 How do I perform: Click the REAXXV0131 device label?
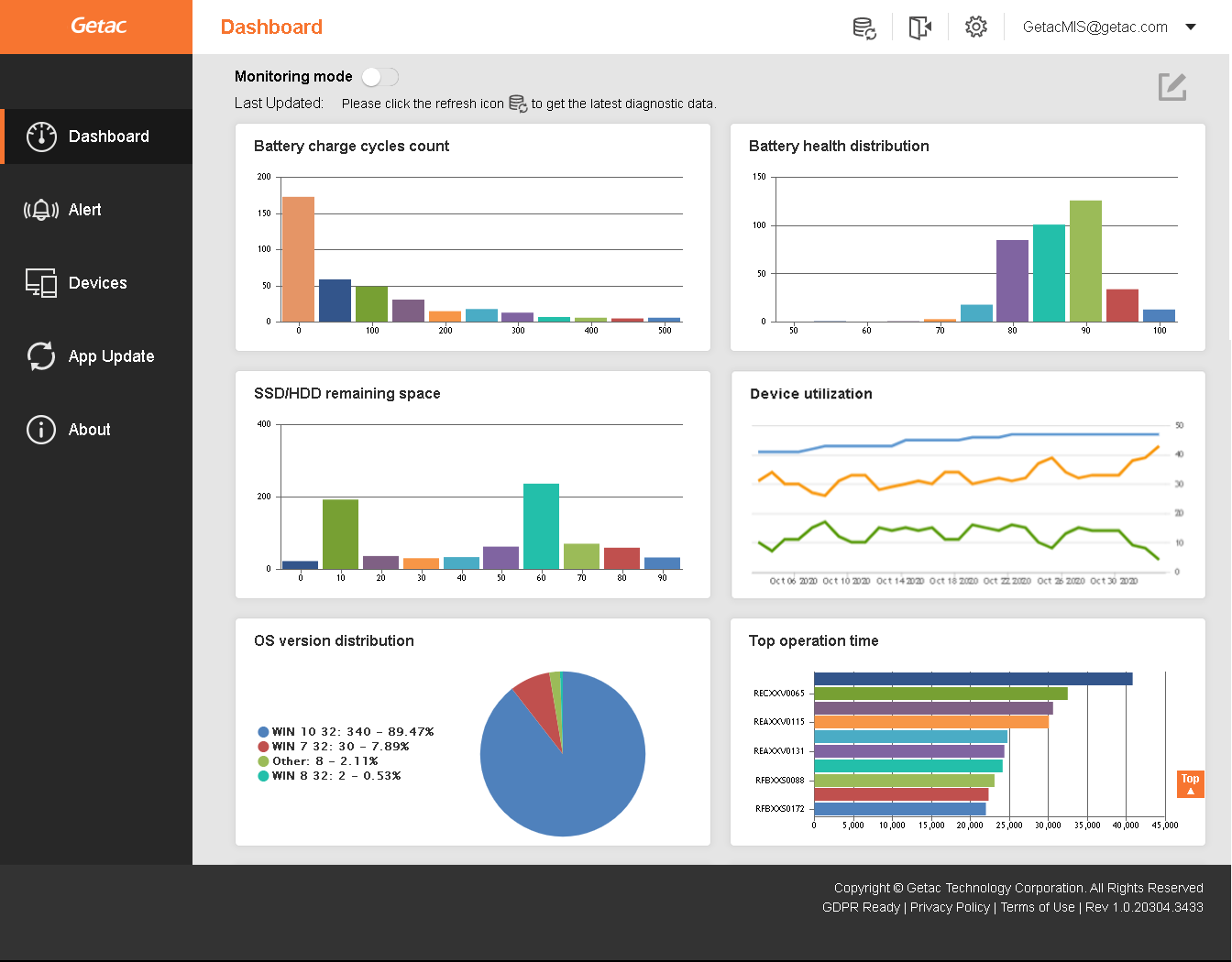pos(778,751)
